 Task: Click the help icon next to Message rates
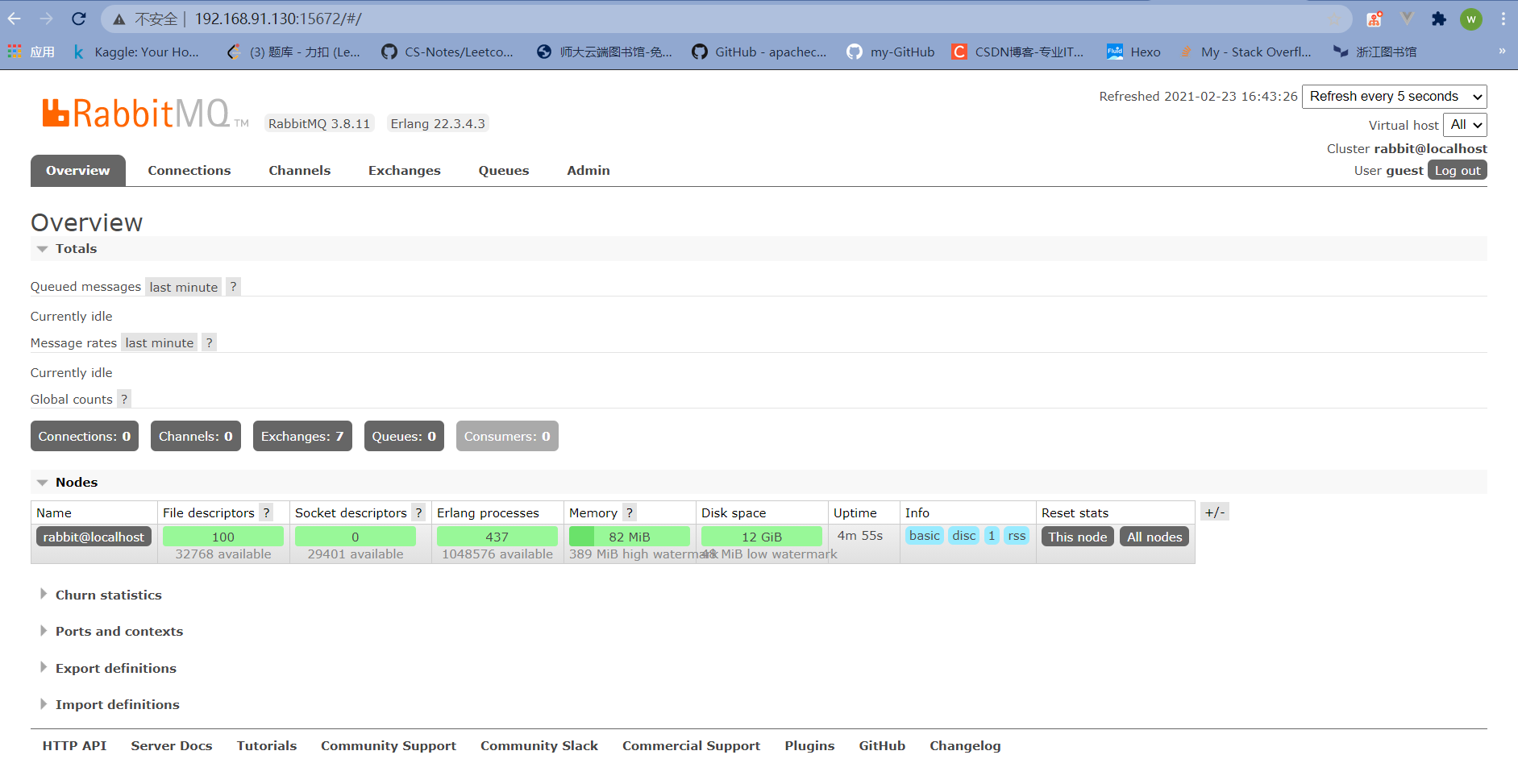(209, 342)
